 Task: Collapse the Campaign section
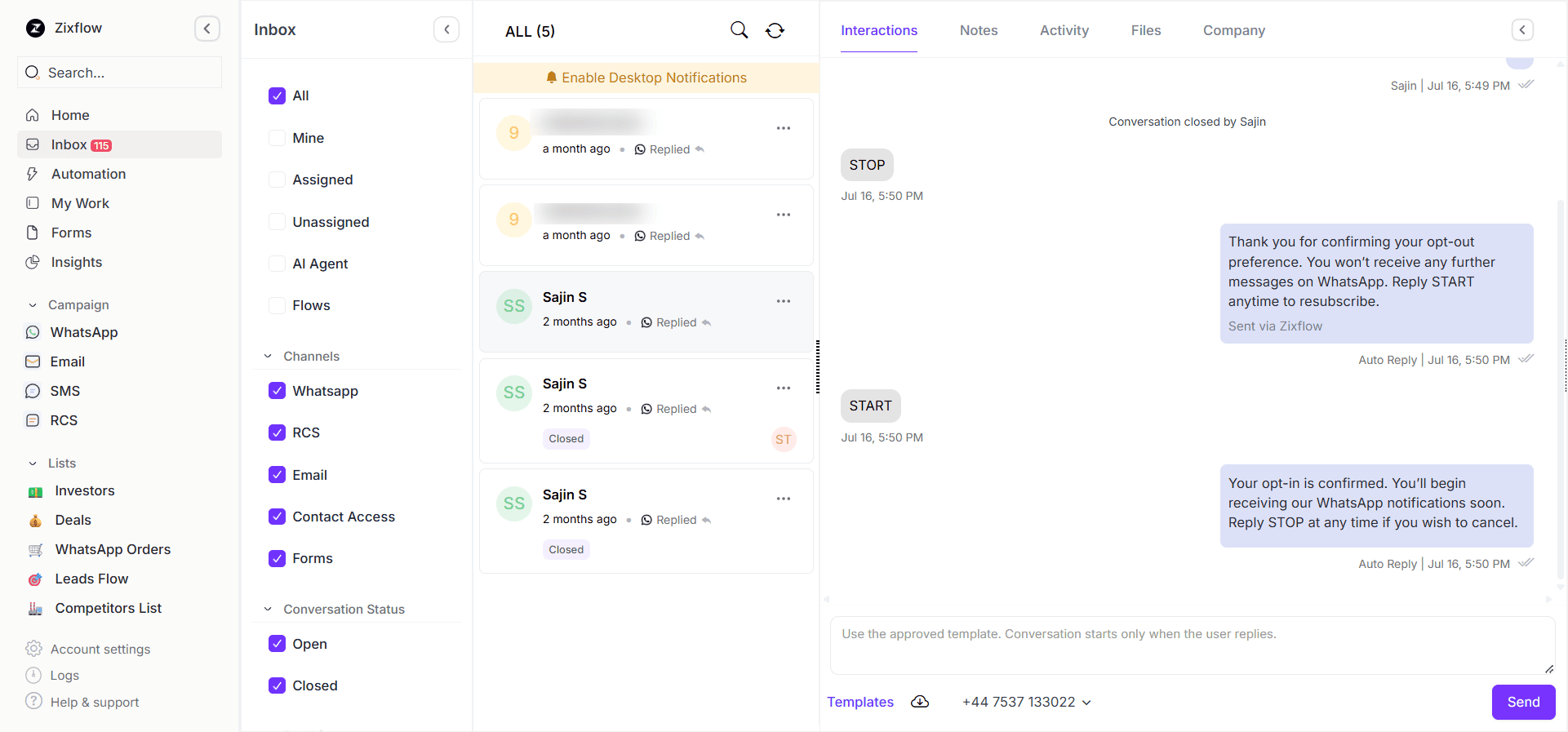pyautogui.click(x=33, y=305)
